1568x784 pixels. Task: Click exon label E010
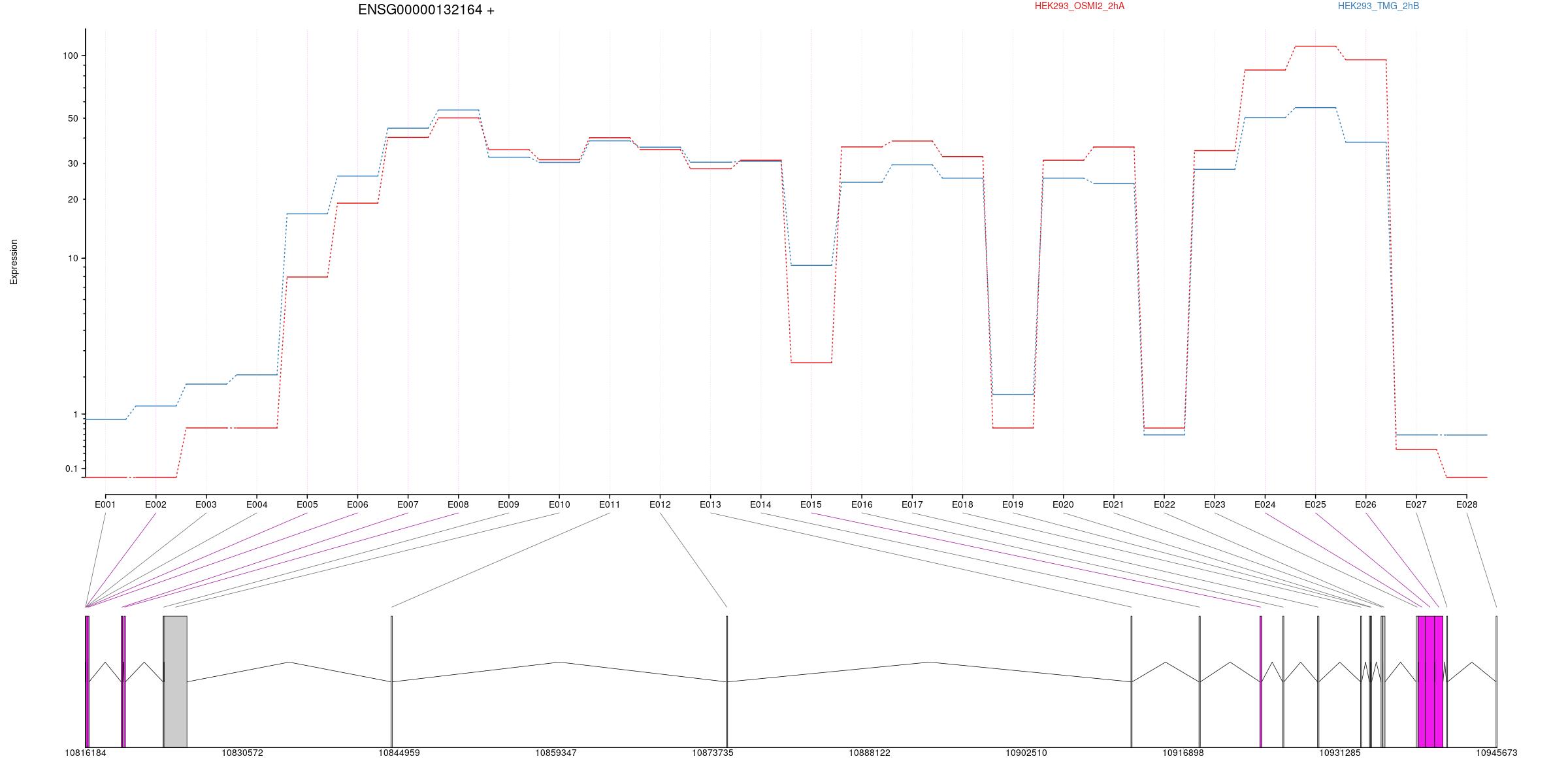click(559, 504)
